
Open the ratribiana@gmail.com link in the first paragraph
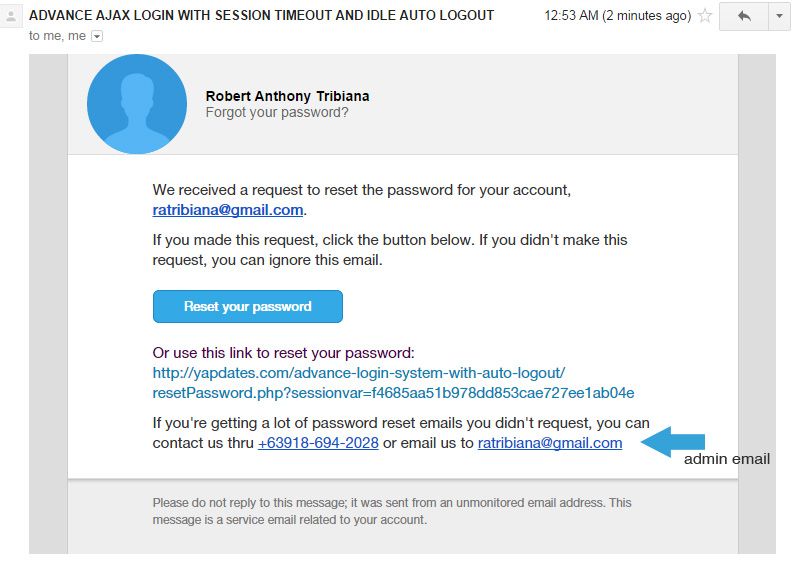click(x=228, y=210)
